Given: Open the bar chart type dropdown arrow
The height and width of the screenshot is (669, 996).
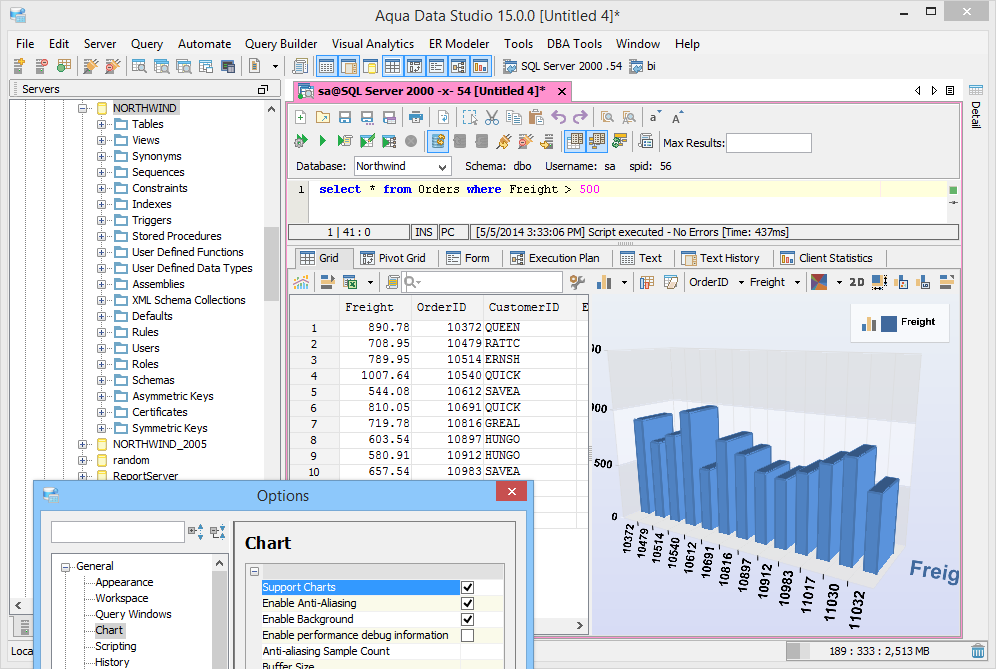Looking at the screenshot, I should pyautogui.click(x=624, y=282).
